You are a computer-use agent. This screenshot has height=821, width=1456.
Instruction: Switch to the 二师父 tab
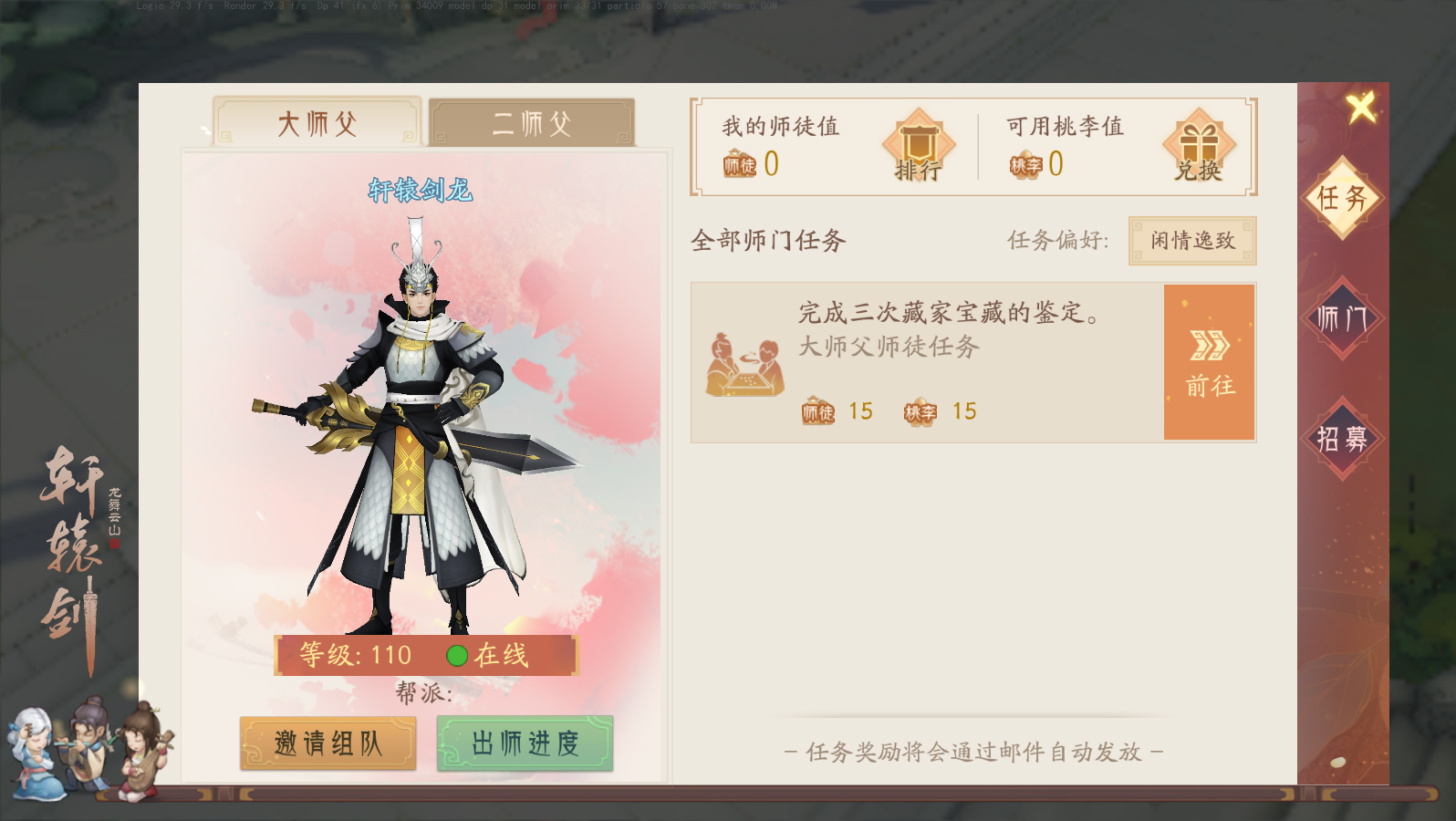click(532, 122)
